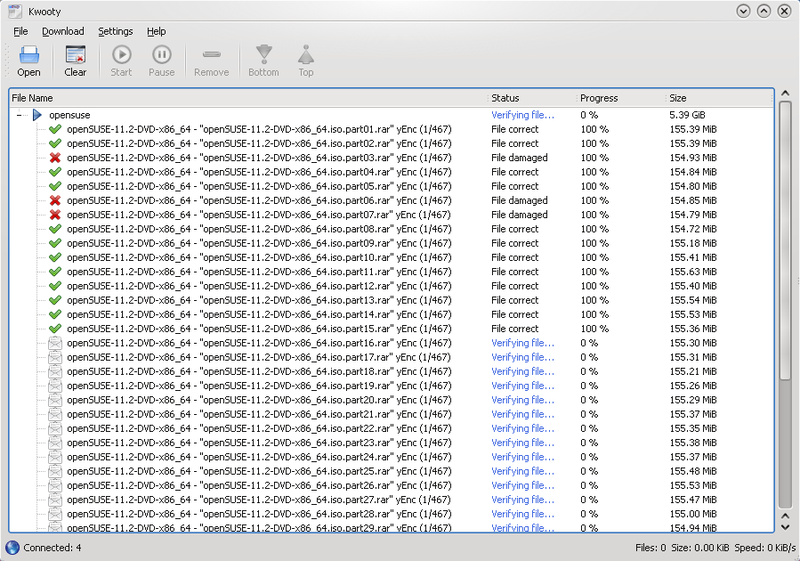
Task: Click envelope icon of part26.rar row
Action: point(55,486)
